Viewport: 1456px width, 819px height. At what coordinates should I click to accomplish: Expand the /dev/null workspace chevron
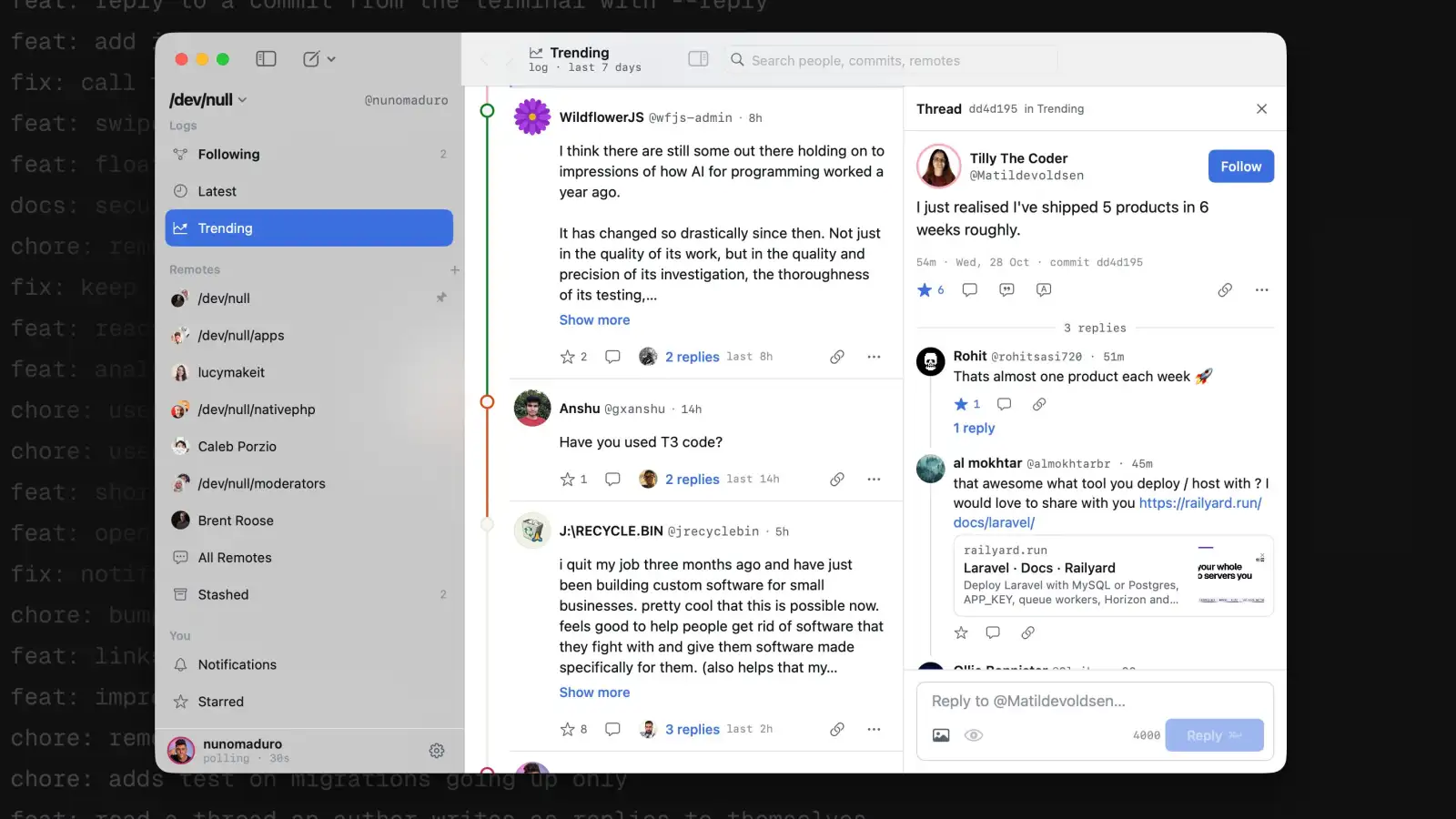243,100
